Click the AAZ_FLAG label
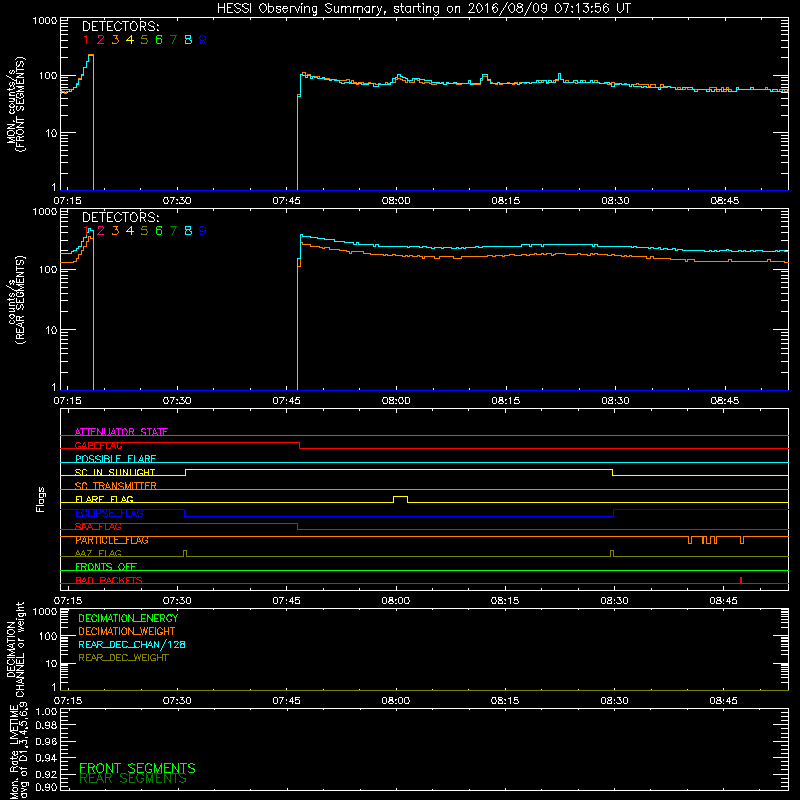This screenshot has width=800, height=800. [x=98, y=553]
